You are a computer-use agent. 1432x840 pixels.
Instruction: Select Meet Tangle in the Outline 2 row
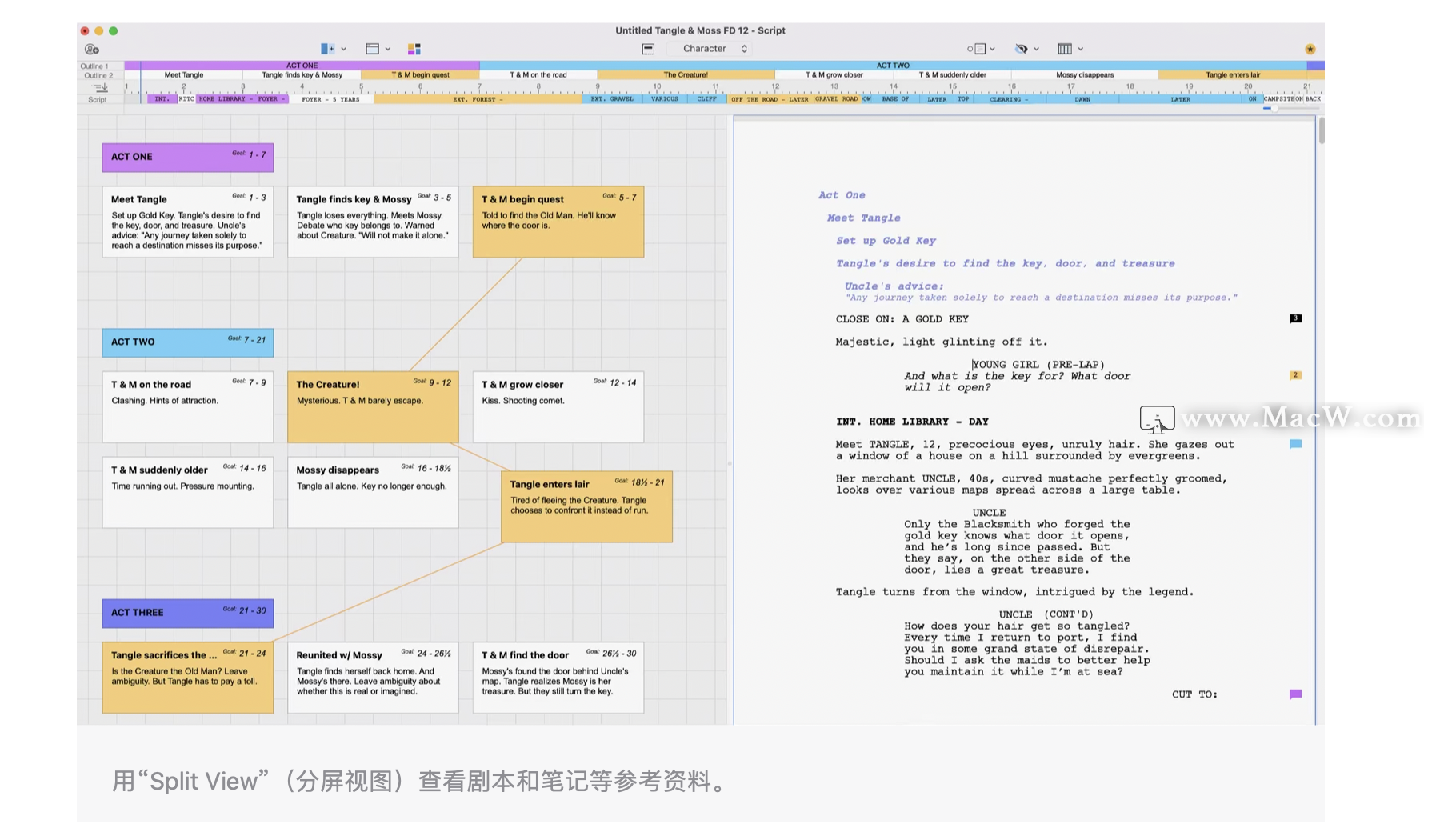coord(184,75)
